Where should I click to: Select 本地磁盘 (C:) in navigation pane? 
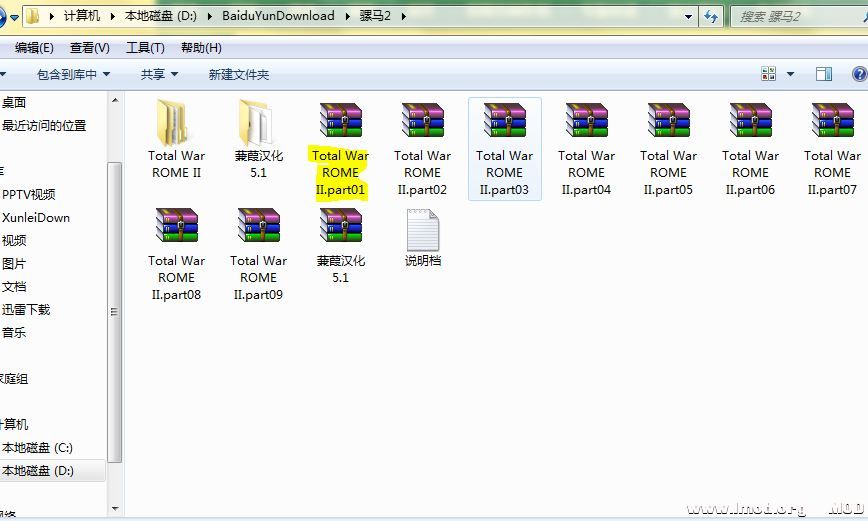38,448
